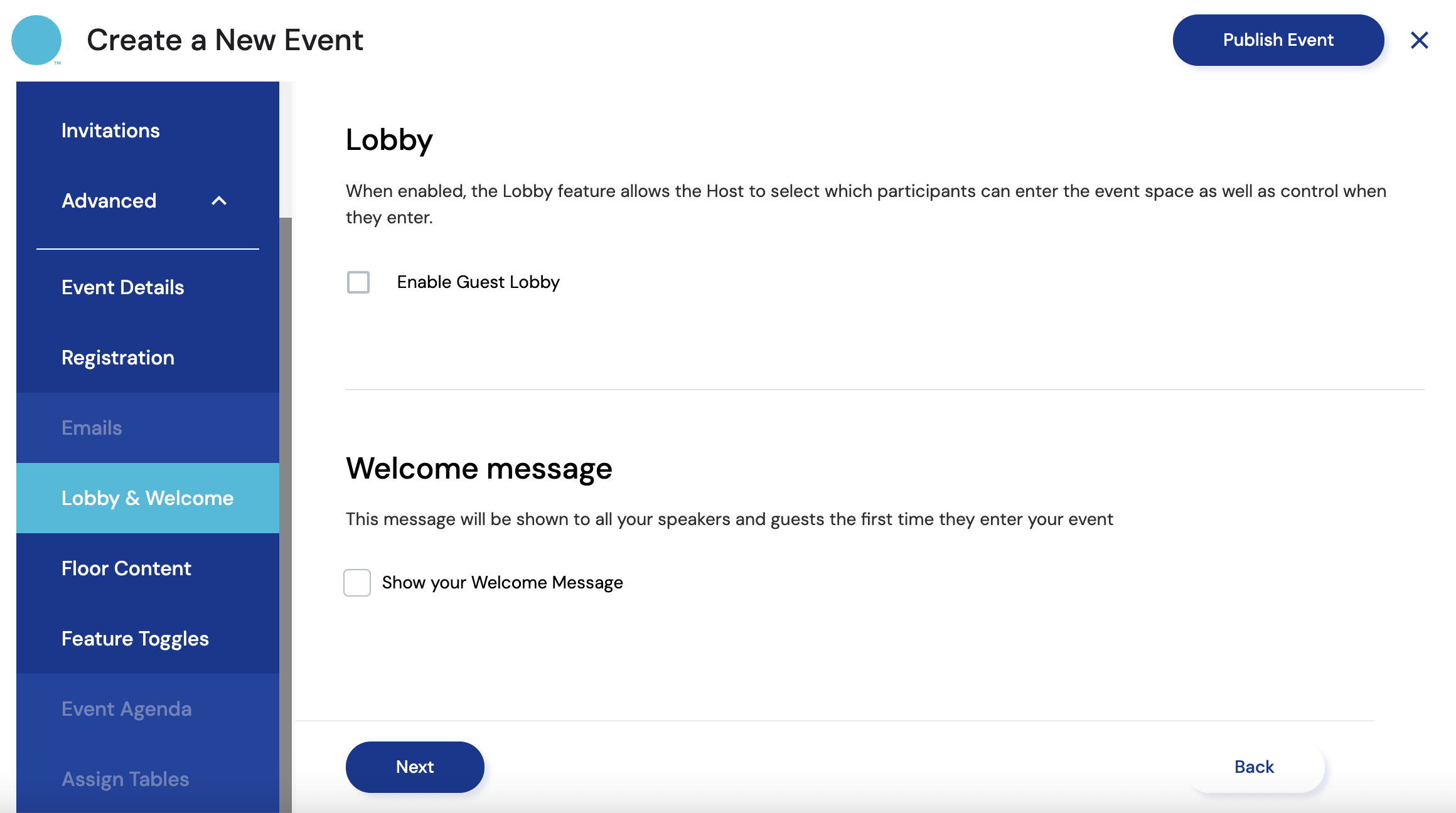The width and height of the screenshot is (1456, 813).
Task: Click the Enable Guest Lobby label text
Action: pyautogui.click(x=478, y=282)
